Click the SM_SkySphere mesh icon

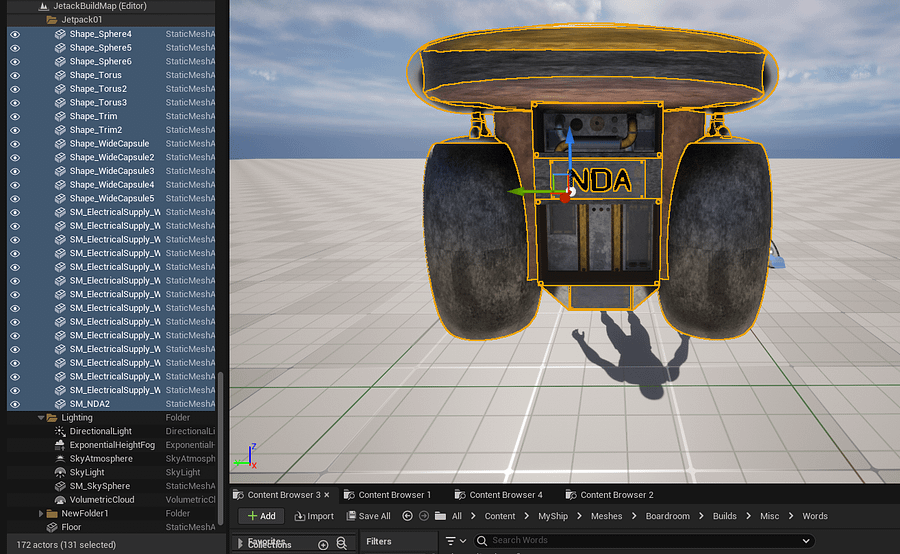pyautogui.click(x=60, y=486)
